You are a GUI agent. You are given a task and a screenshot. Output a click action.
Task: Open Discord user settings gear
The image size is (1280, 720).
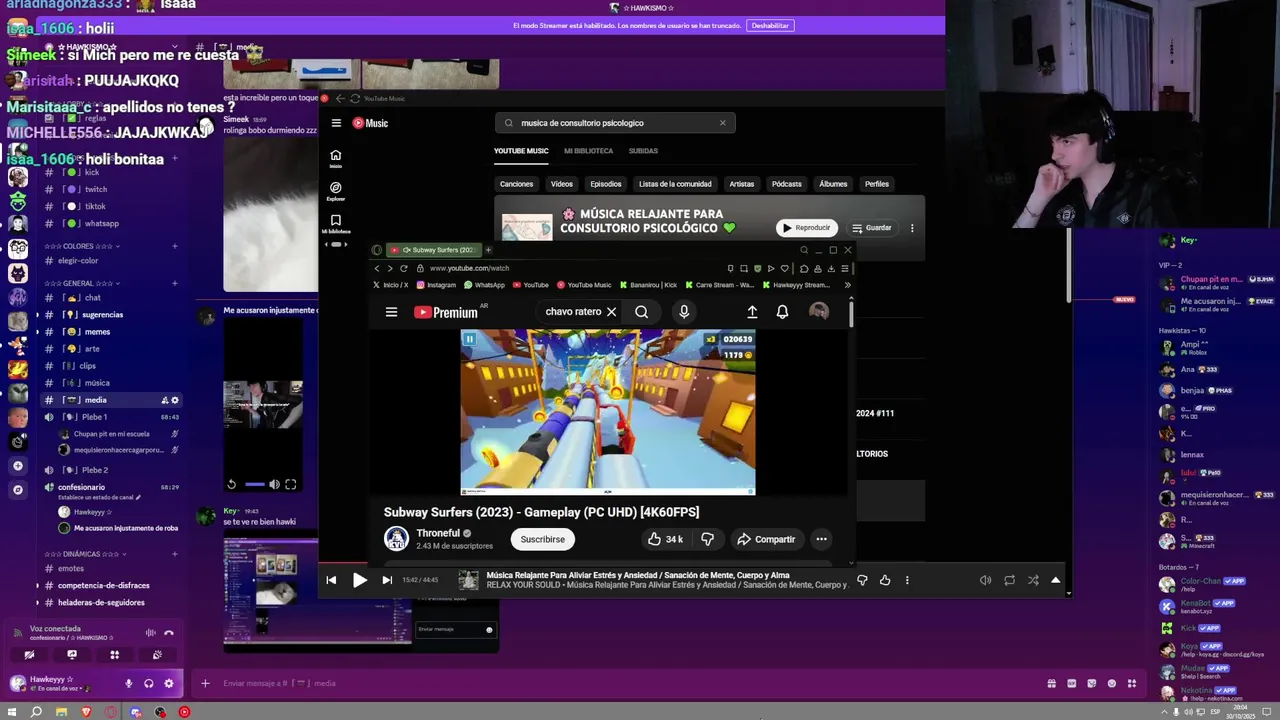tap(168, 683)
